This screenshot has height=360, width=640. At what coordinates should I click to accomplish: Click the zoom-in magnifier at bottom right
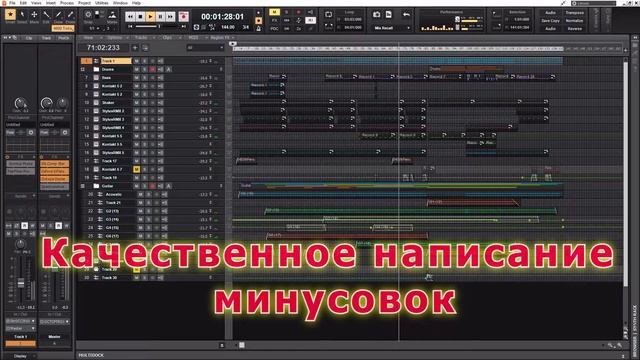620,346
